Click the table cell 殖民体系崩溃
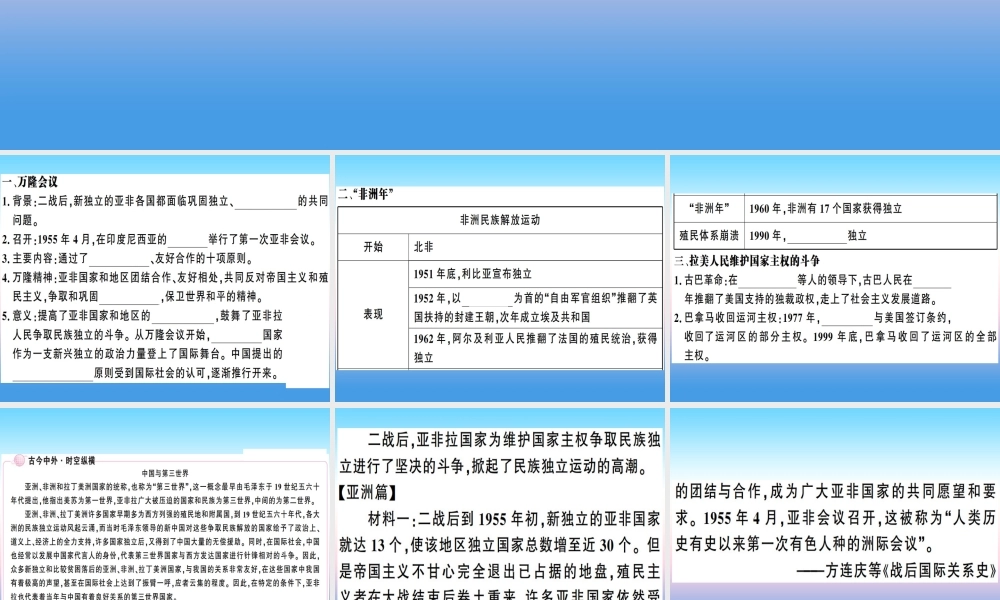Viewport: 1000px width, 600px height. (709, 235)
